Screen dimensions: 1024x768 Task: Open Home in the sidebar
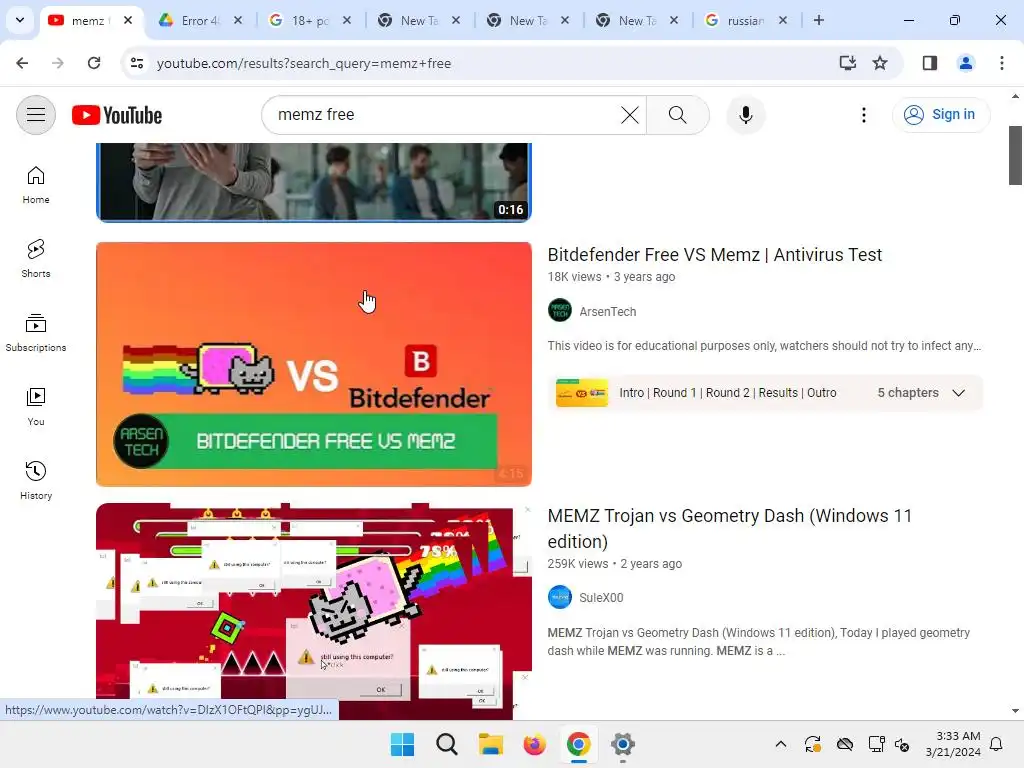pyautogui.click(x=36, y=185)
